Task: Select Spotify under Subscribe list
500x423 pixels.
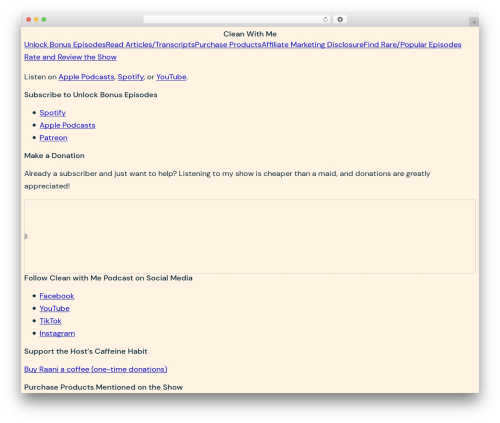Action: point(53,113)
